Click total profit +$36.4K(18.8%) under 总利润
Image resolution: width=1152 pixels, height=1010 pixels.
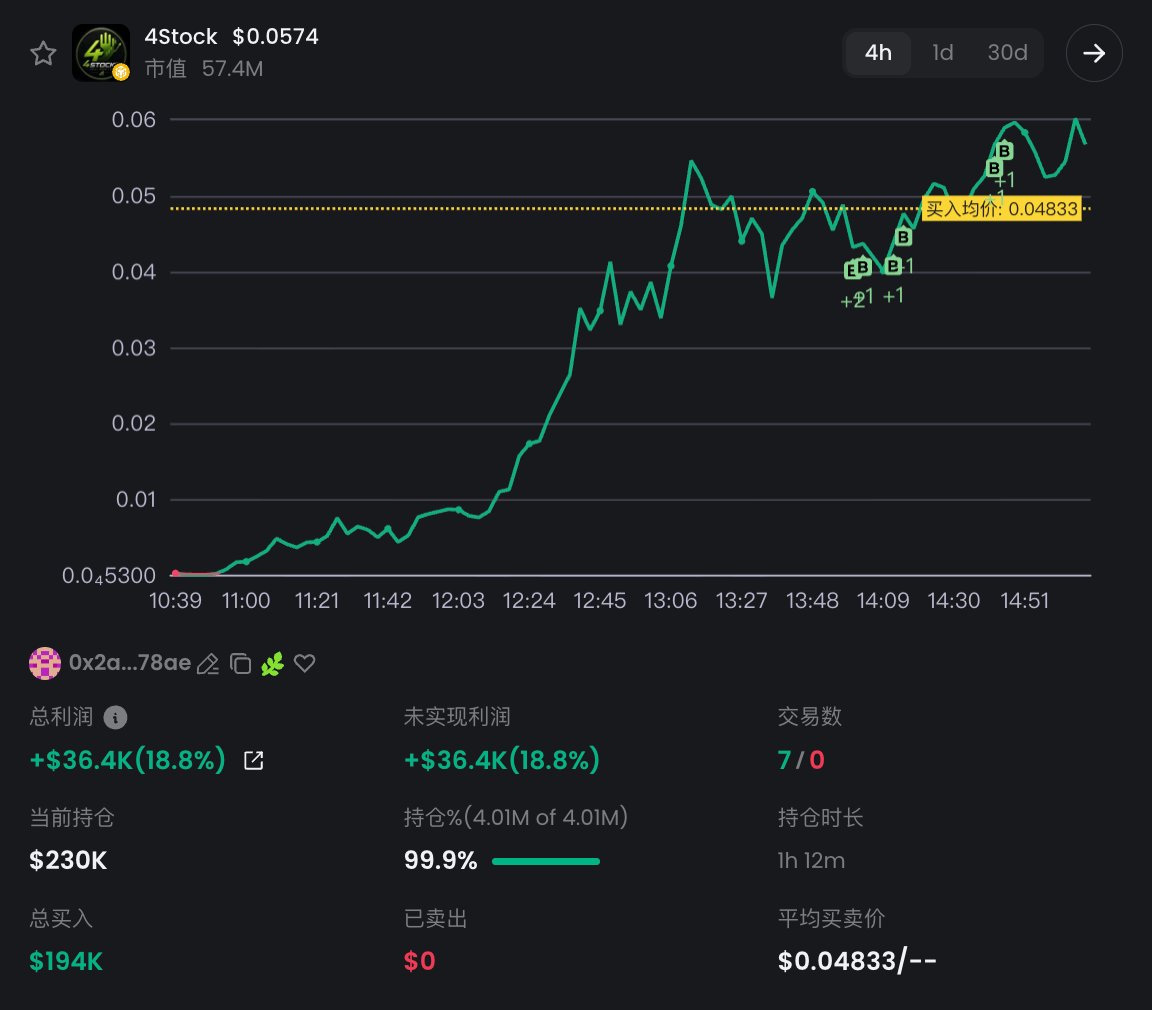[127, 760]
